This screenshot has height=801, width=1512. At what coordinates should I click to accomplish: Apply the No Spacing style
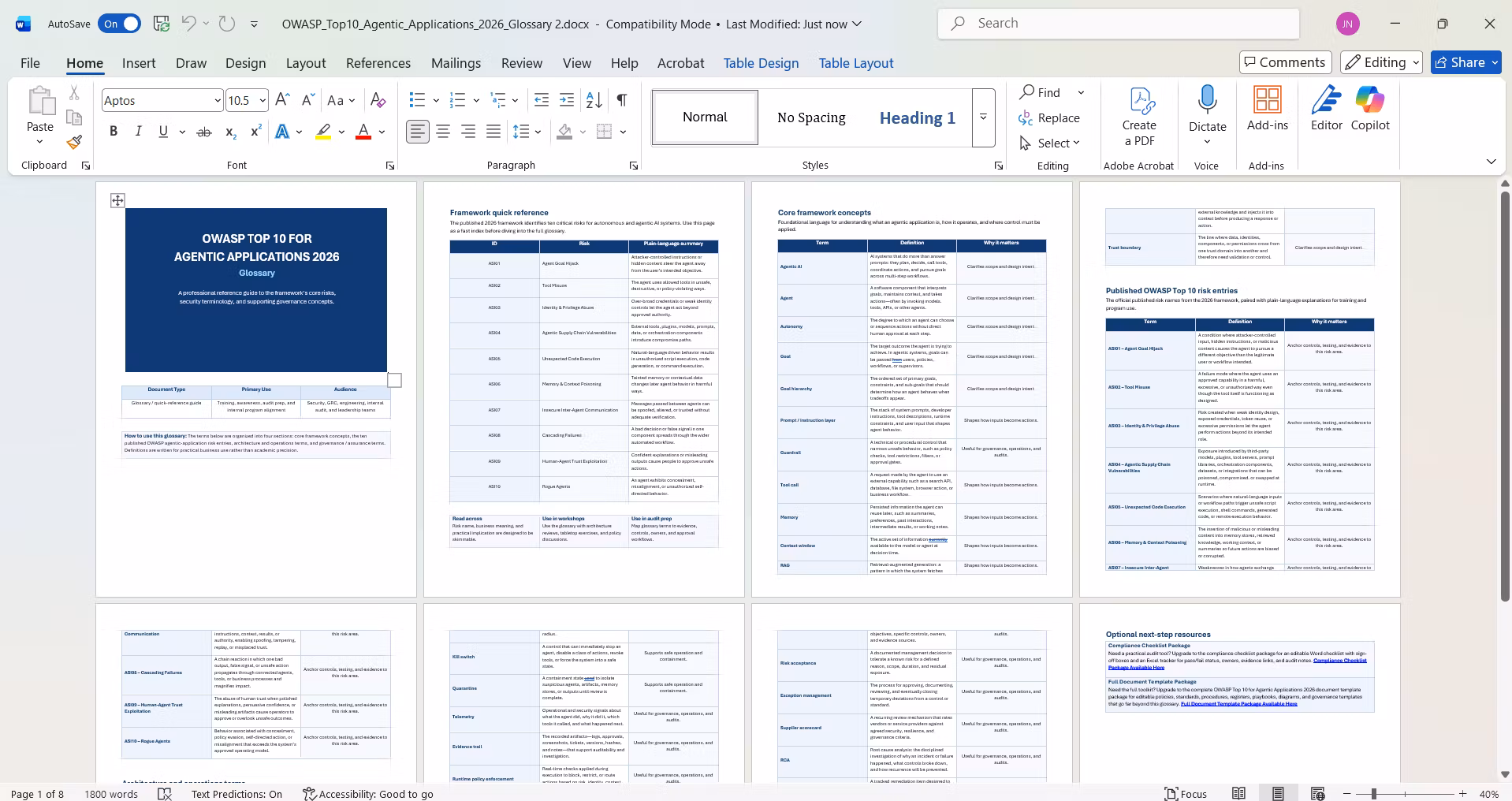click(x=811, y=117)
